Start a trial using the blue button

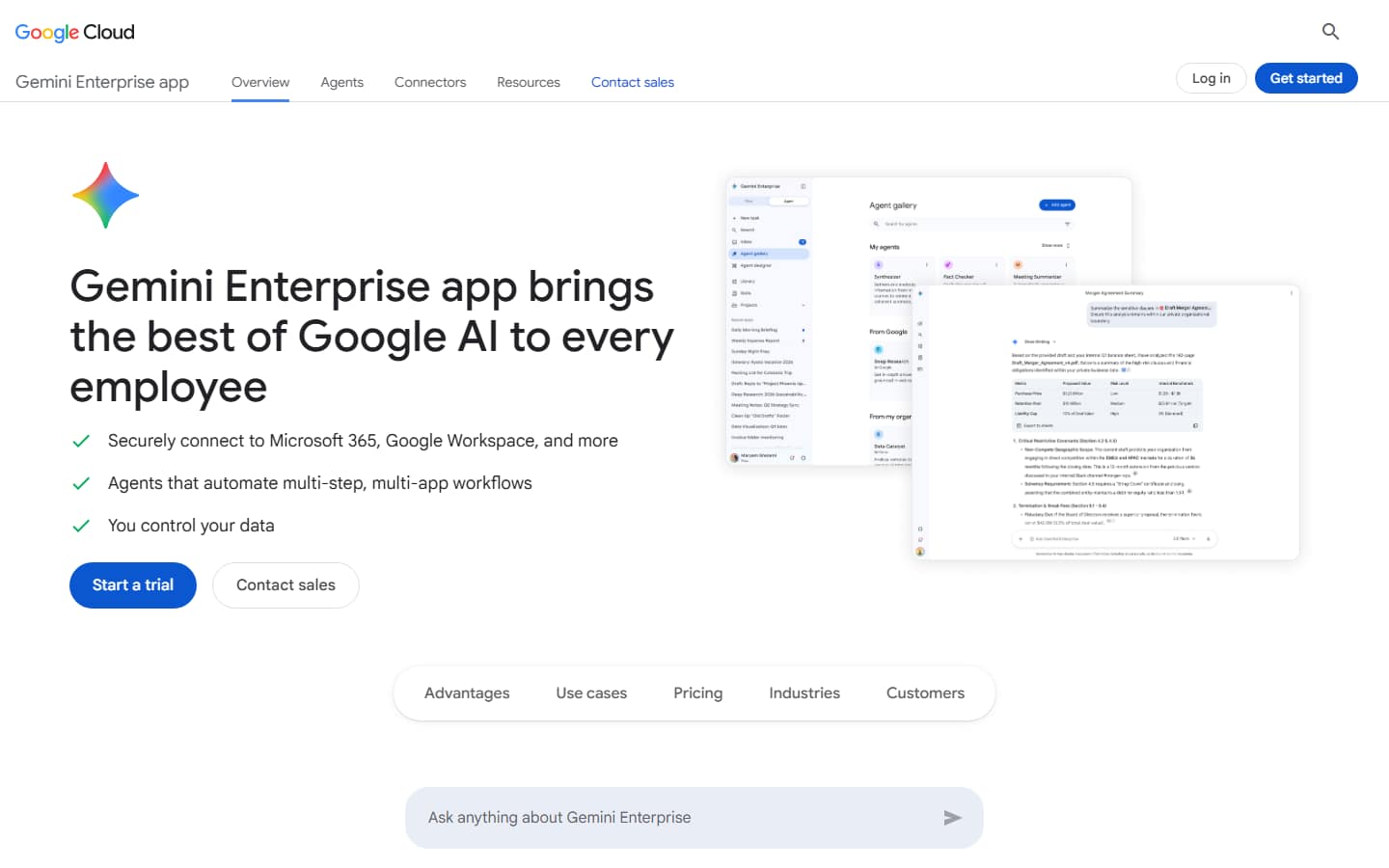point(133,585)
